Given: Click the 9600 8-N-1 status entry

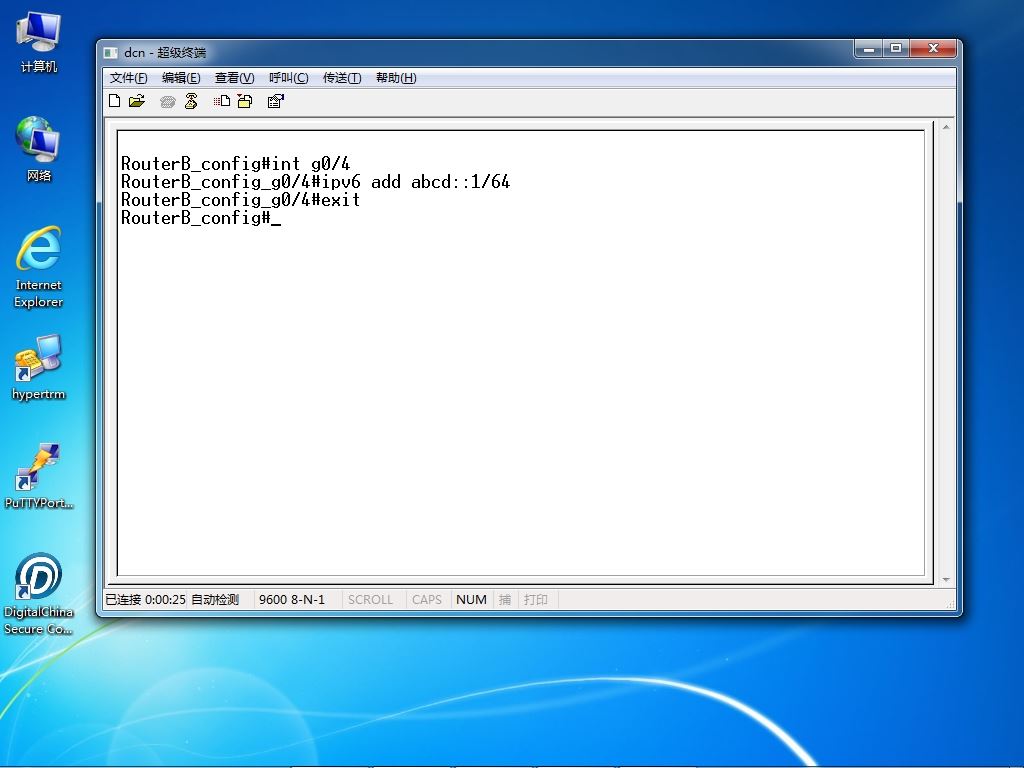Looking at the screenshot, I should click(292, 600).
